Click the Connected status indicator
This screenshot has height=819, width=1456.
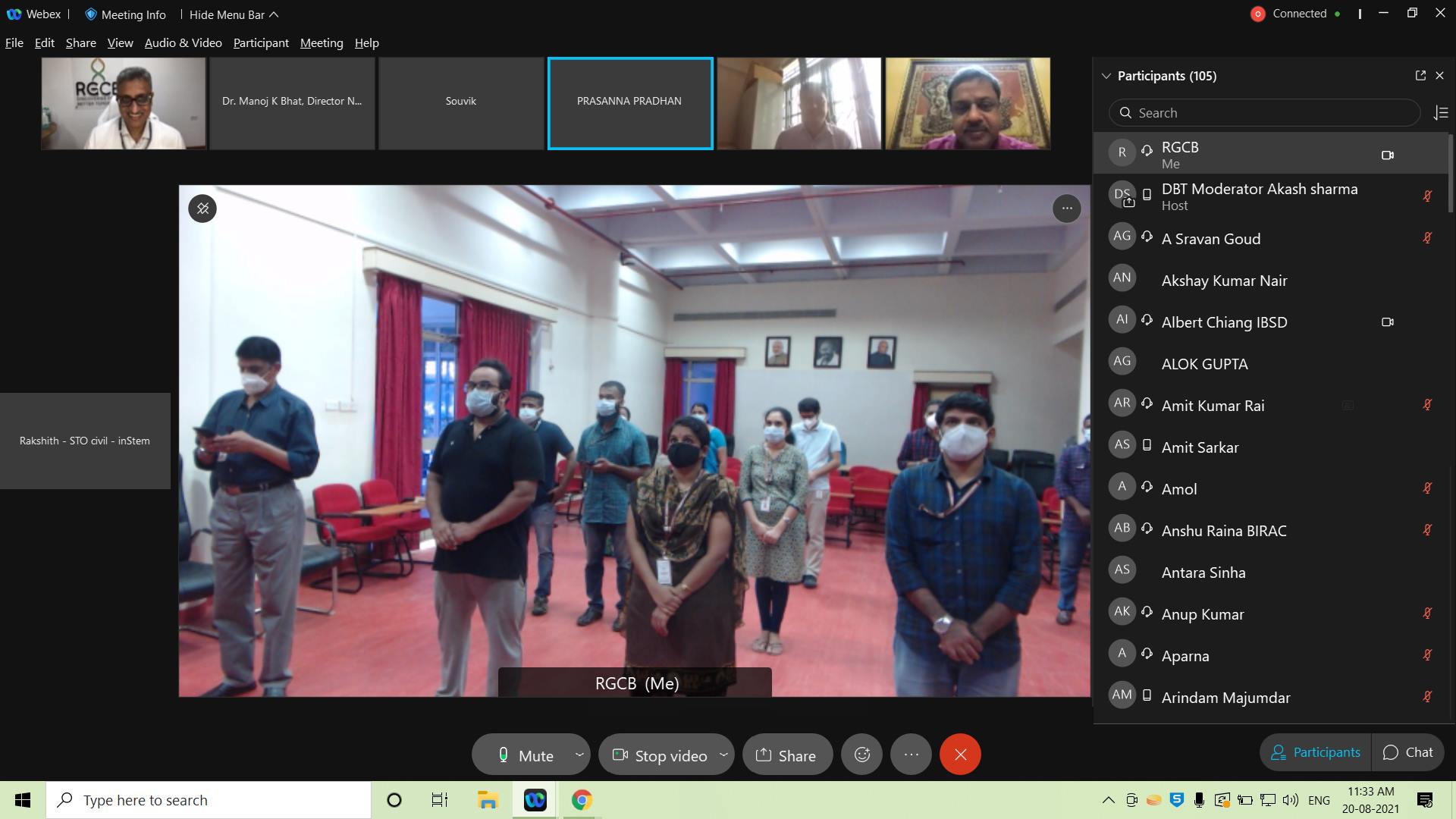point(1299,14)
